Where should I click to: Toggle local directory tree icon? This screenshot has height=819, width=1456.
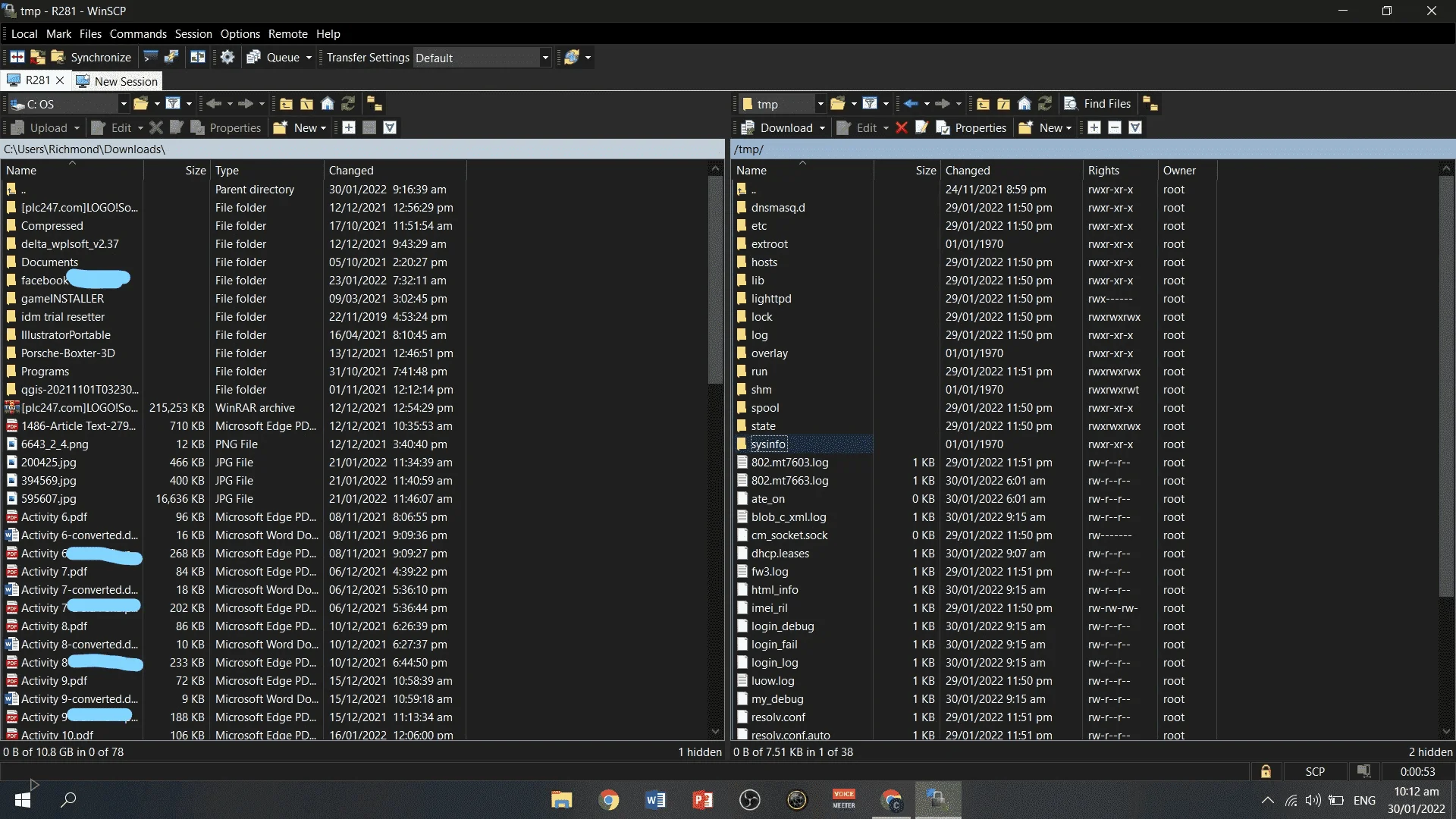375,104
